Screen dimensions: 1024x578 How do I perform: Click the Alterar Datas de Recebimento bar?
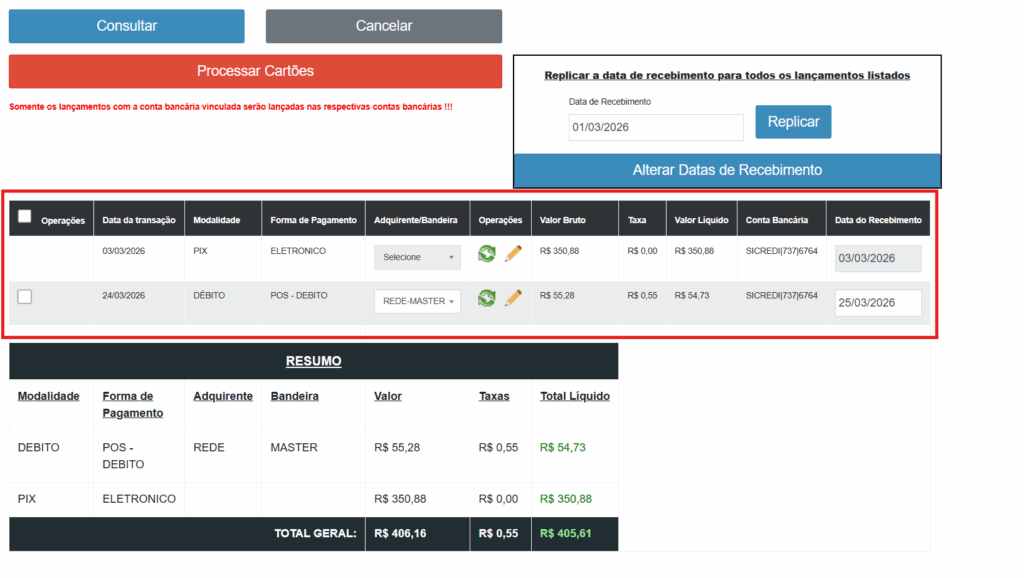click(x=727, y=170)
